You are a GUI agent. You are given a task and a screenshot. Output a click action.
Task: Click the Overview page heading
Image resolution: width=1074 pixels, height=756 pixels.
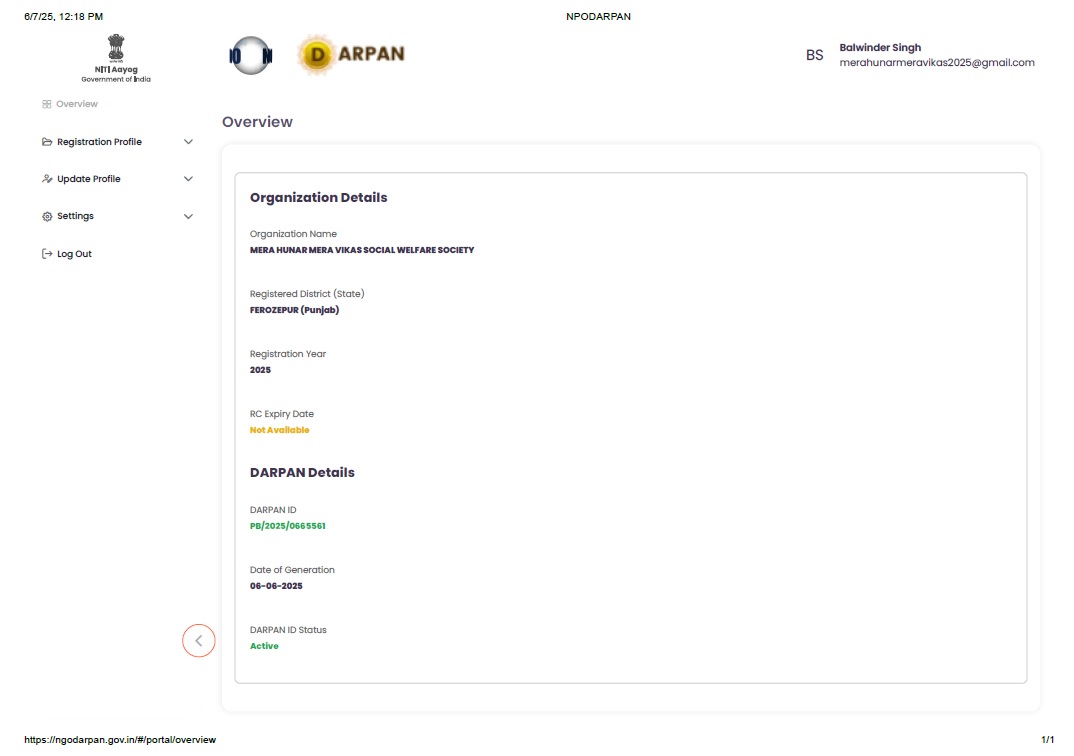(x=258, y=122)
